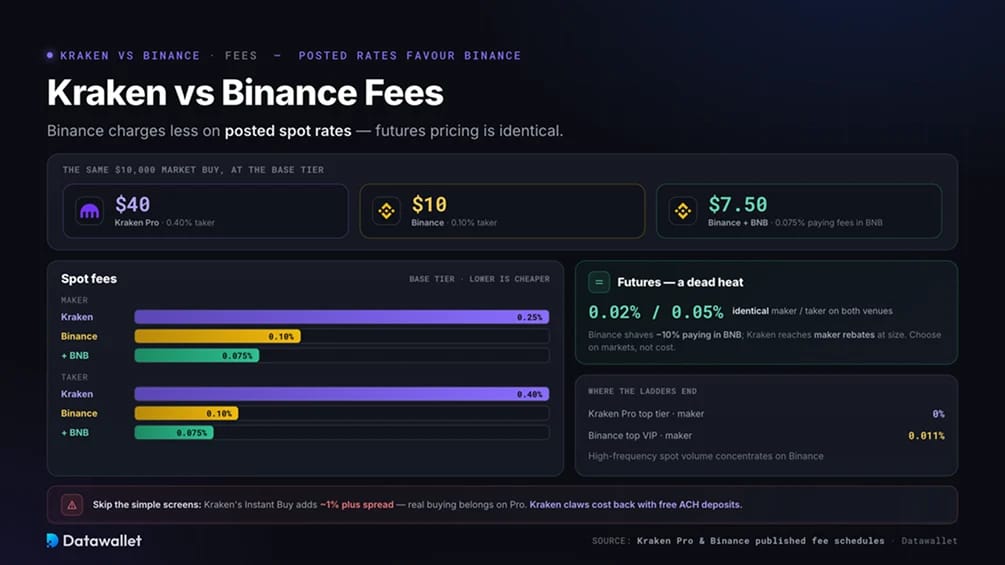
Task: Click the Kraken Pro purple logo icon
Action: click(x=89, y=211)
